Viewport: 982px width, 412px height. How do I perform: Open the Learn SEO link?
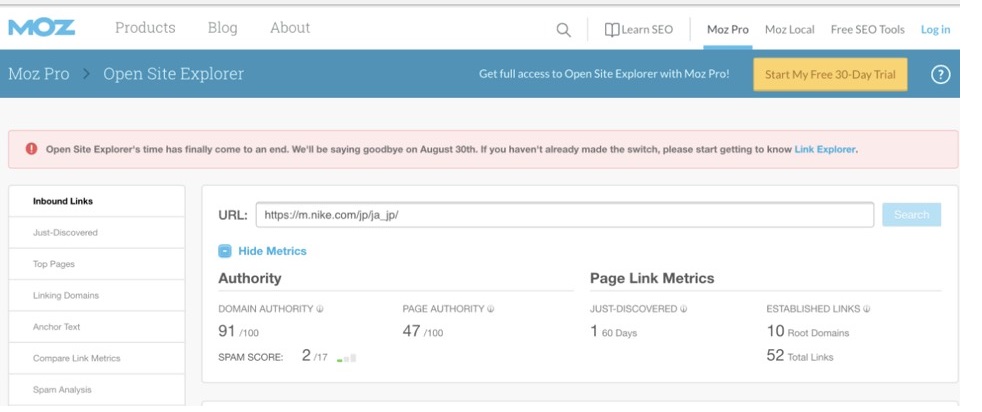click(x=639, y=29)
